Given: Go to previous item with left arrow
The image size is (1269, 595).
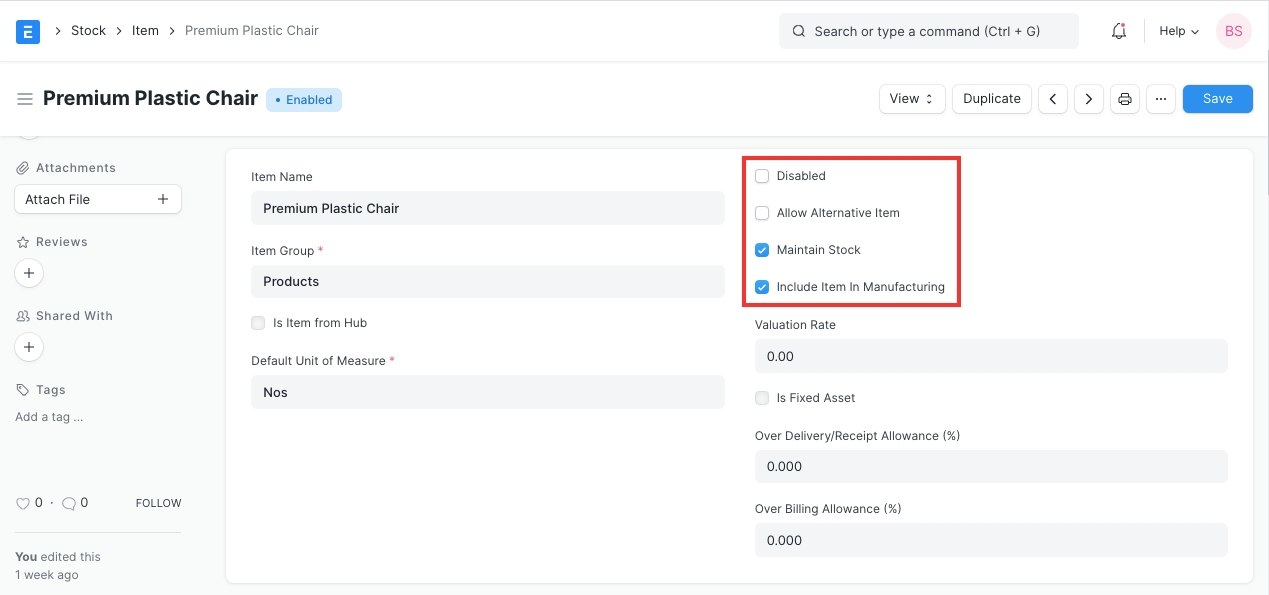Looking at the screenshot, I should 1053,99.
